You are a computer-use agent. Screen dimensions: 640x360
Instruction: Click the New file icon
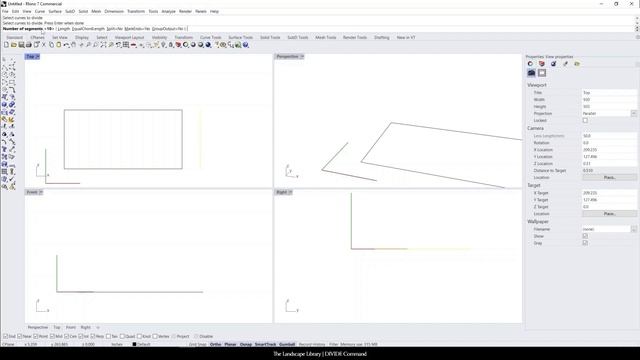tap(6, 45)
